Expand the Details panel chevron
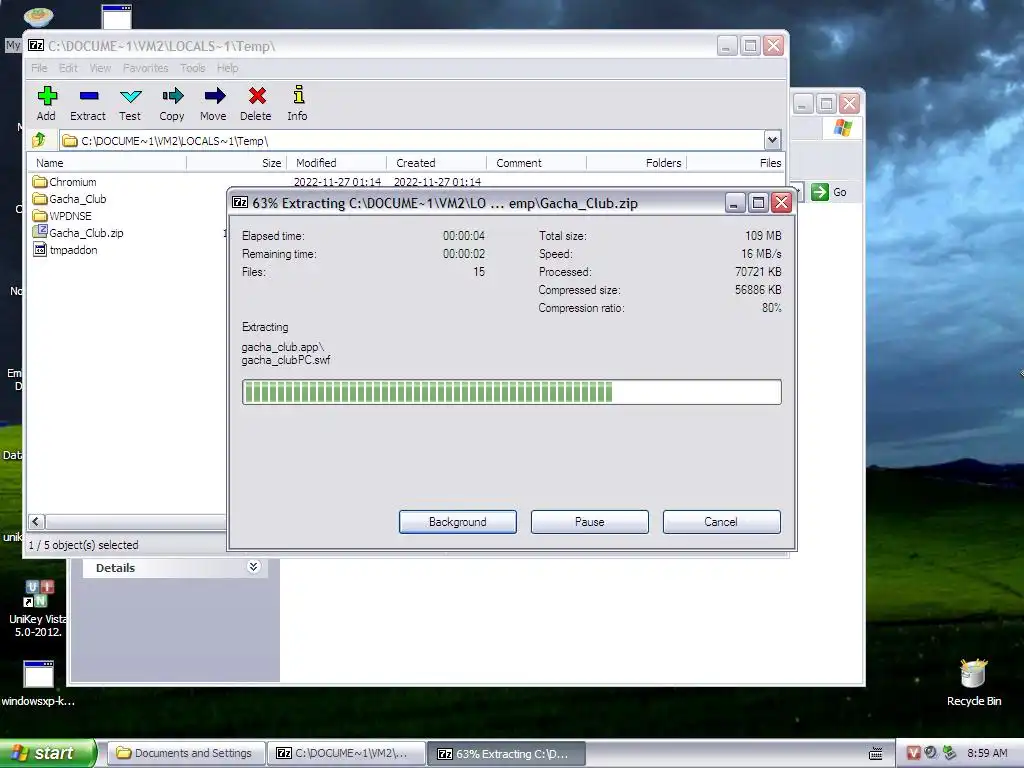The width and height of the screenshot is (1024, 768). pyautogui.click(x=253, y=567)
